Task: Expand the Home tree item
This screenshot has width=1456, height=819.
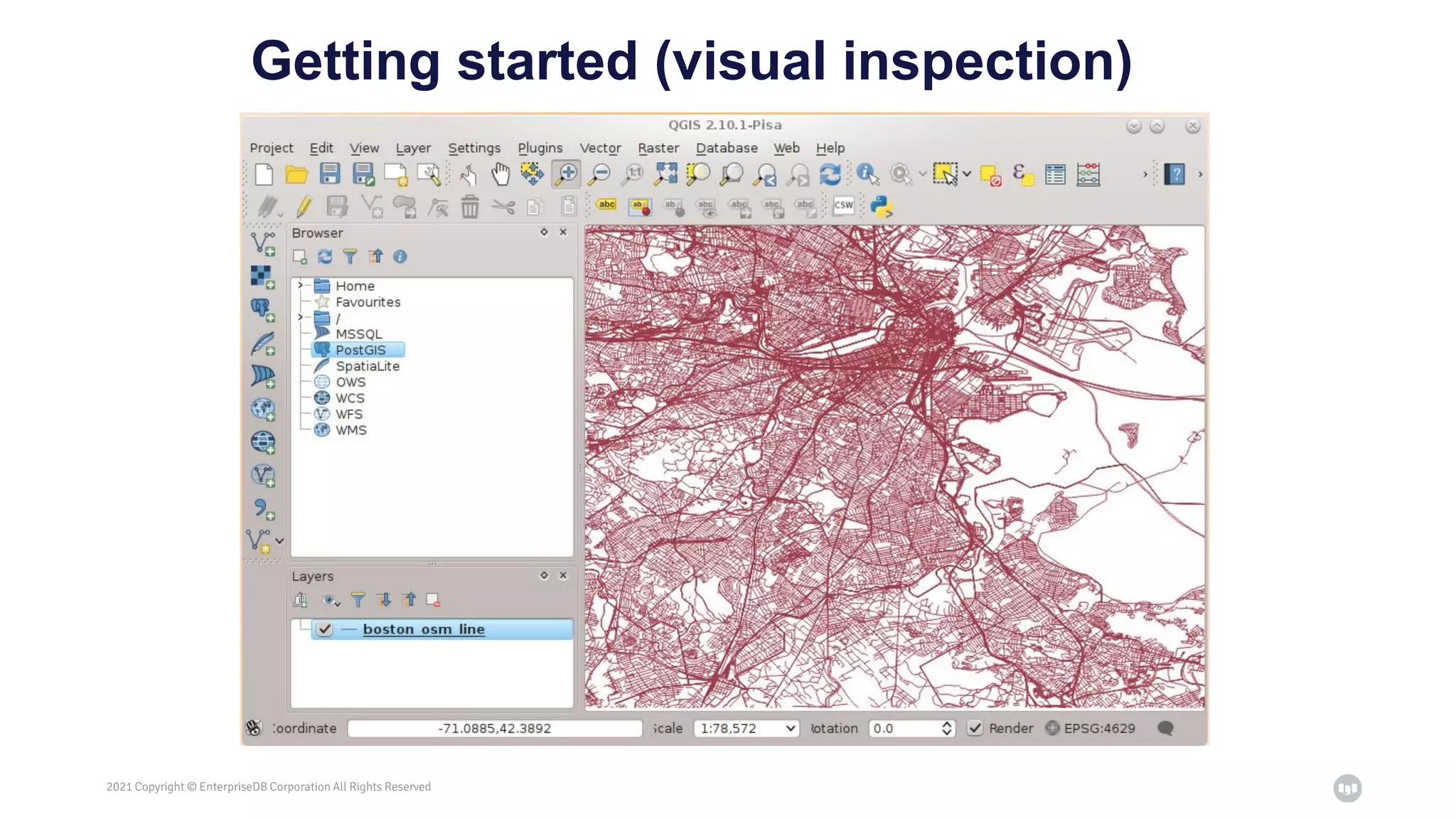Action: pos(300,285)
